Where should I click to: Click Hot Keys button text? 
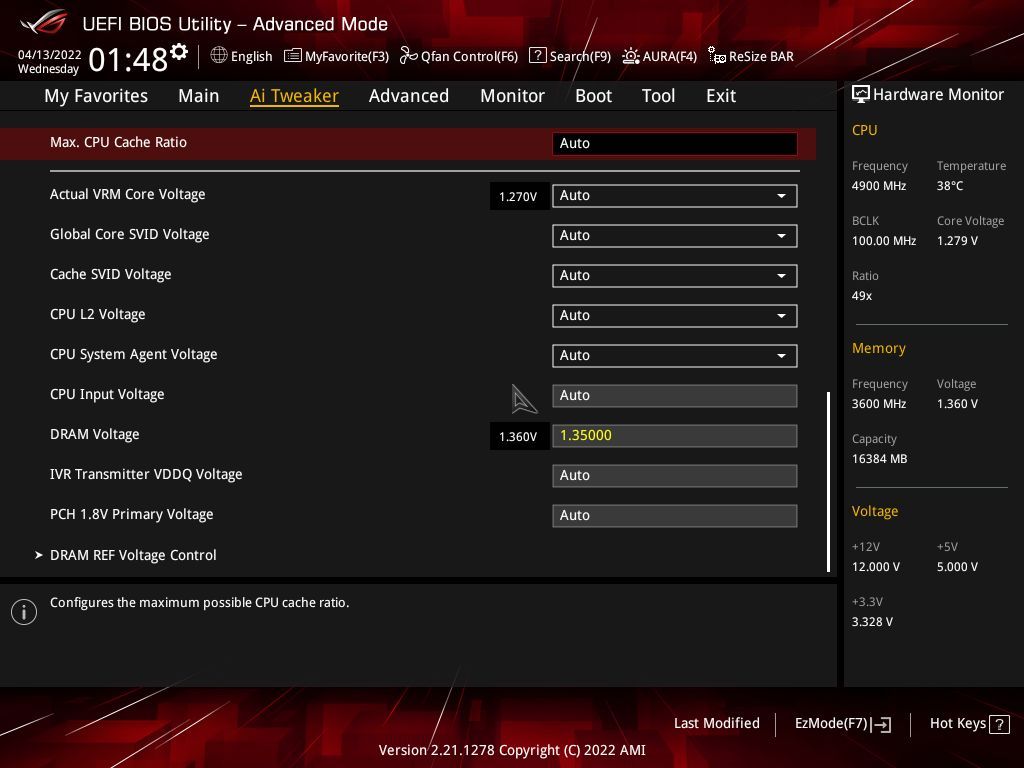pyautogui.click(x=957, y=724)
